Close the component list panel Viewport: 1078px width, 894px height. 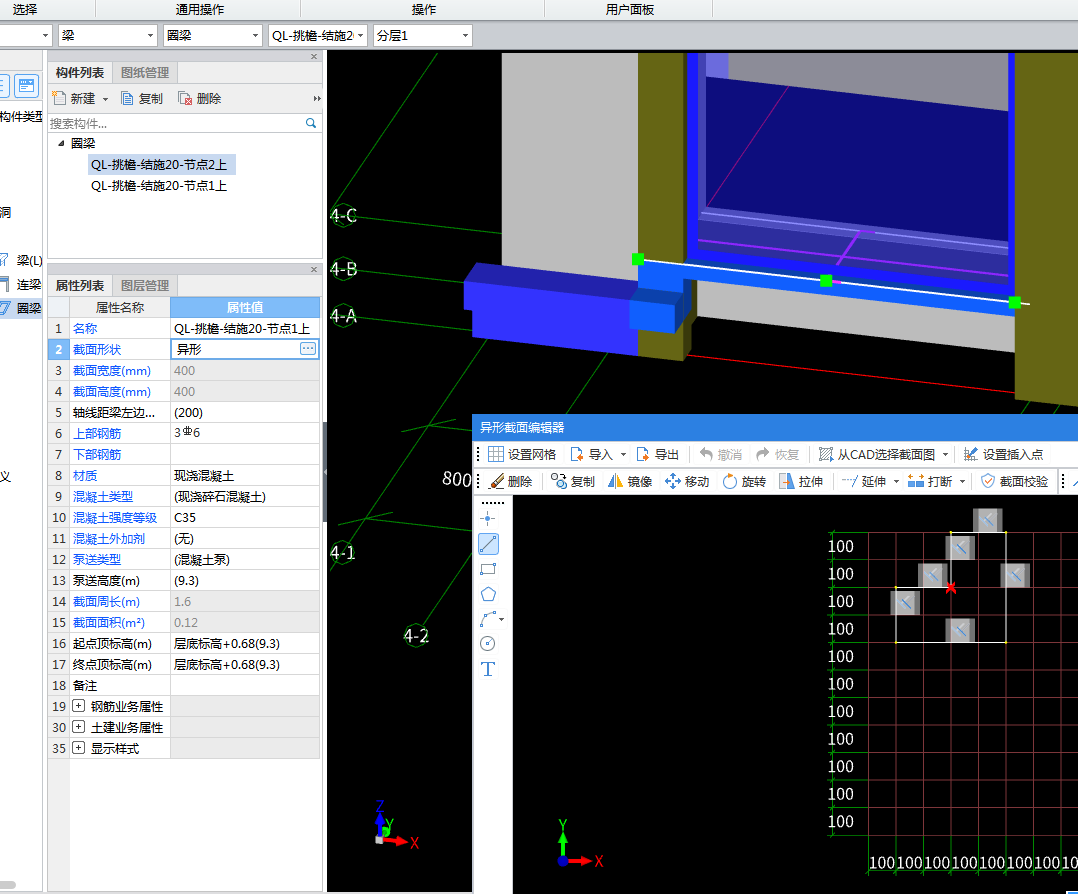tap(314, 56)
